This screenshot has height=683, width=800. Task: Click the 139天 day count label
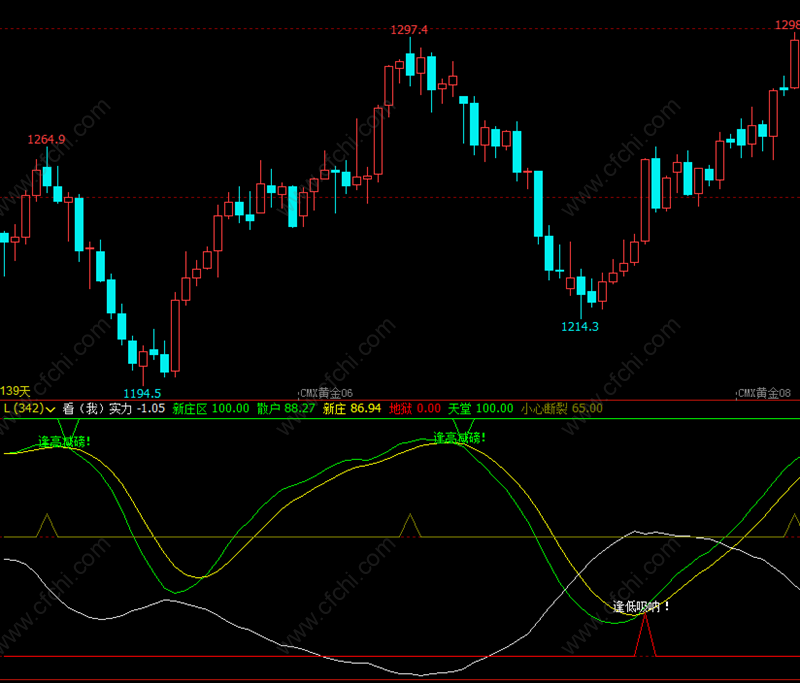pyautogui.click(x=15, y=391)
